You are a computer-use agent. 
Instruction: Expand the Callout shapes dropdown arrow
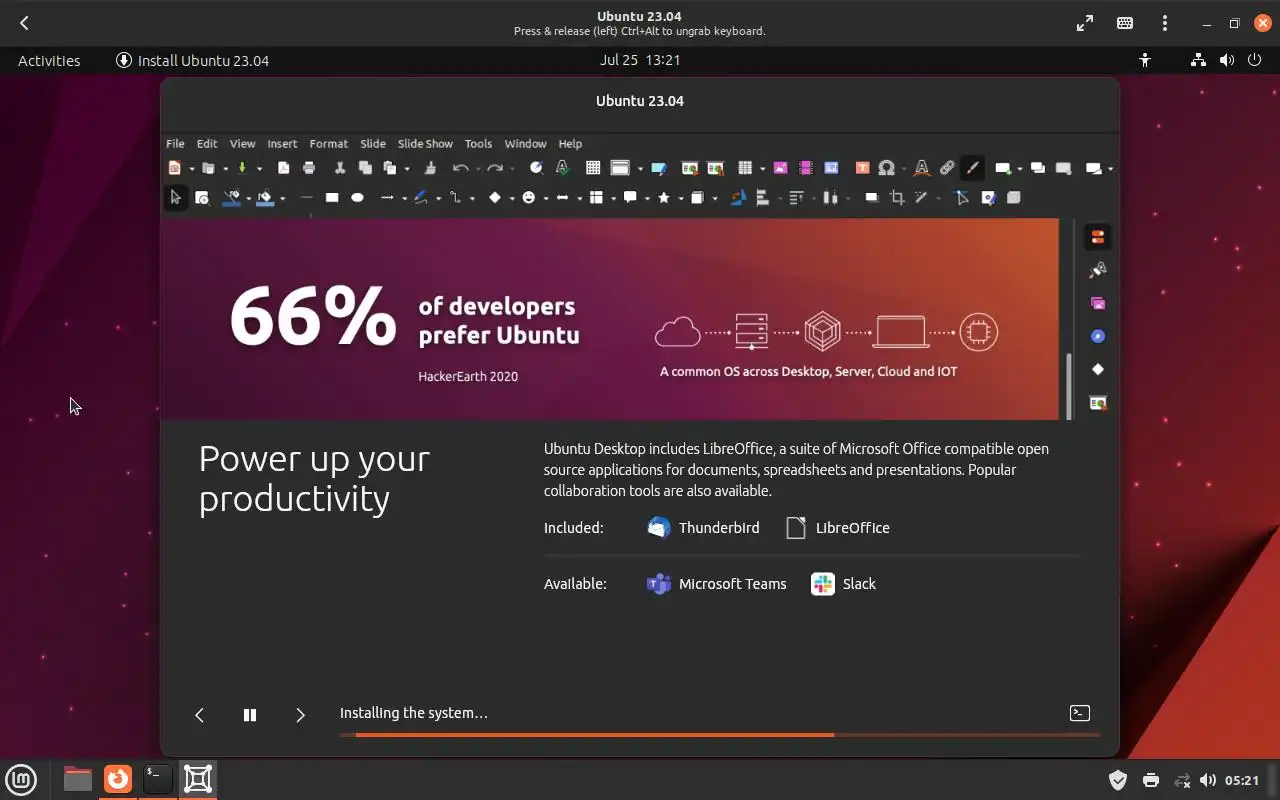(647, 199)
